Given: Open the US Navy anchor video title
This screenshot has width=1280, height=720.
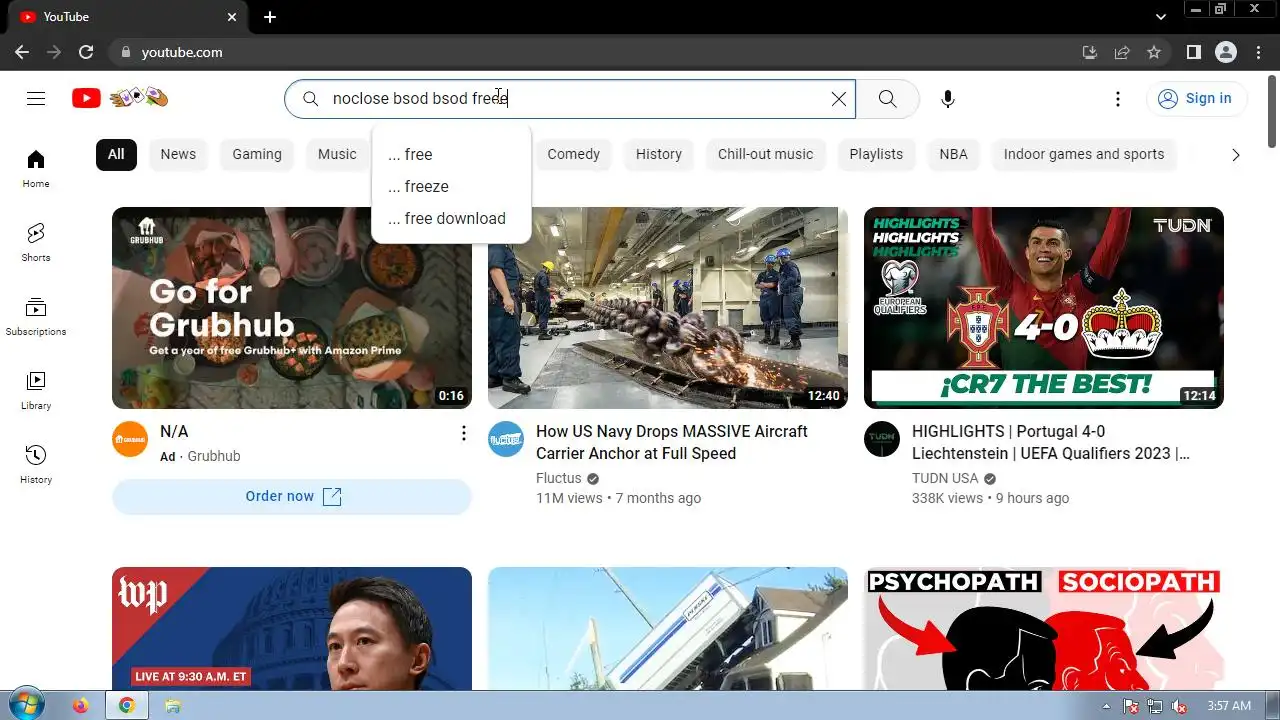Looking at the screenshot, I should tap(672, 442).
